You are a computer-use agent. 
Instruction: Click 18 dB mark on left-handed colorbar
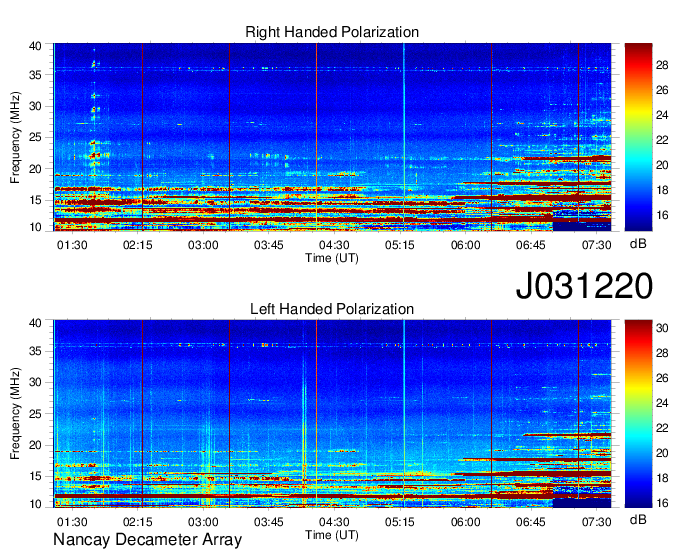click(x=662, y=478)
